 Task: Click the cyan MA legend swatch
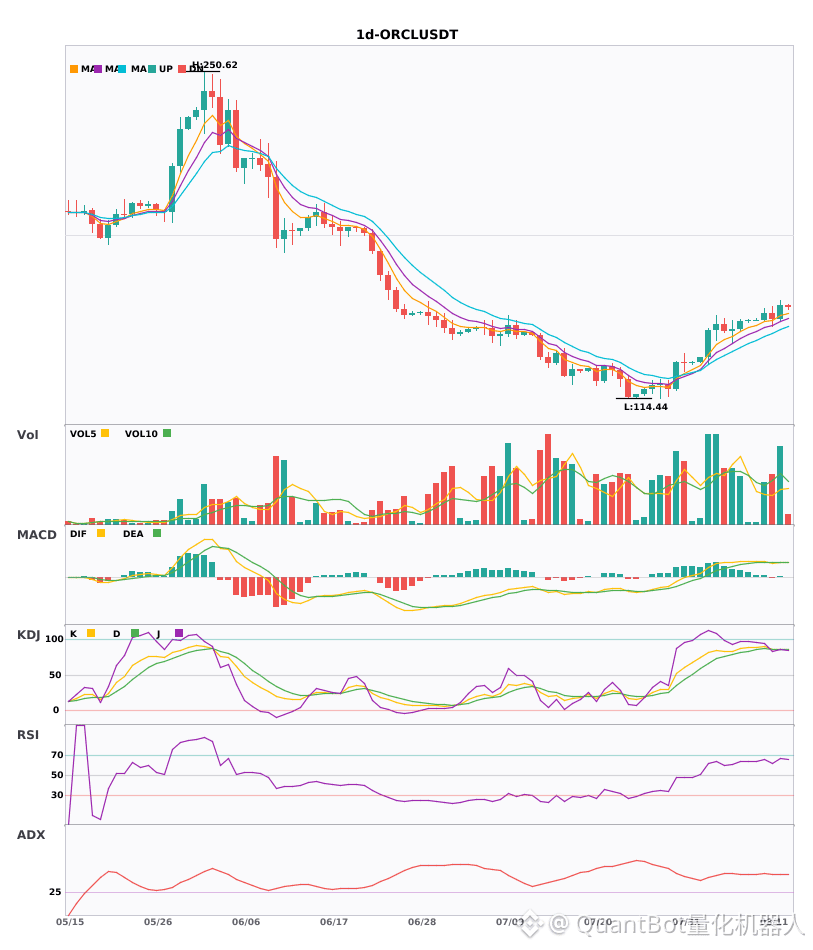(x=122, y=69)
